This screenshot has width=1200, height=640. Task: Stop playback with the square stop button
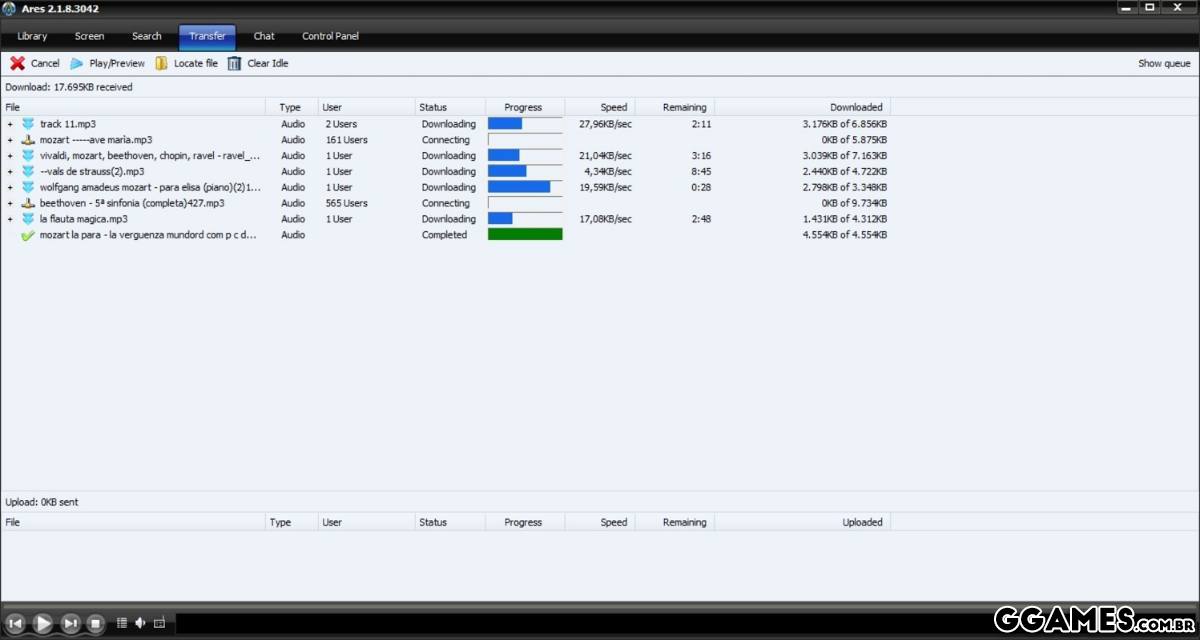(x=95, y=623)
